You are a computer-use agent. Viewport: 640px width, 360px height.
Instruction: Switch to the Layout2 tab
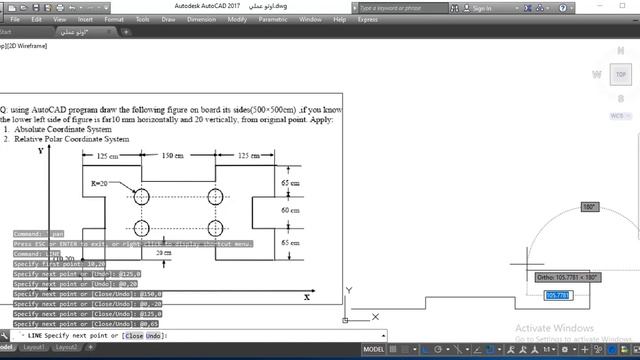(x=66, y=347)
